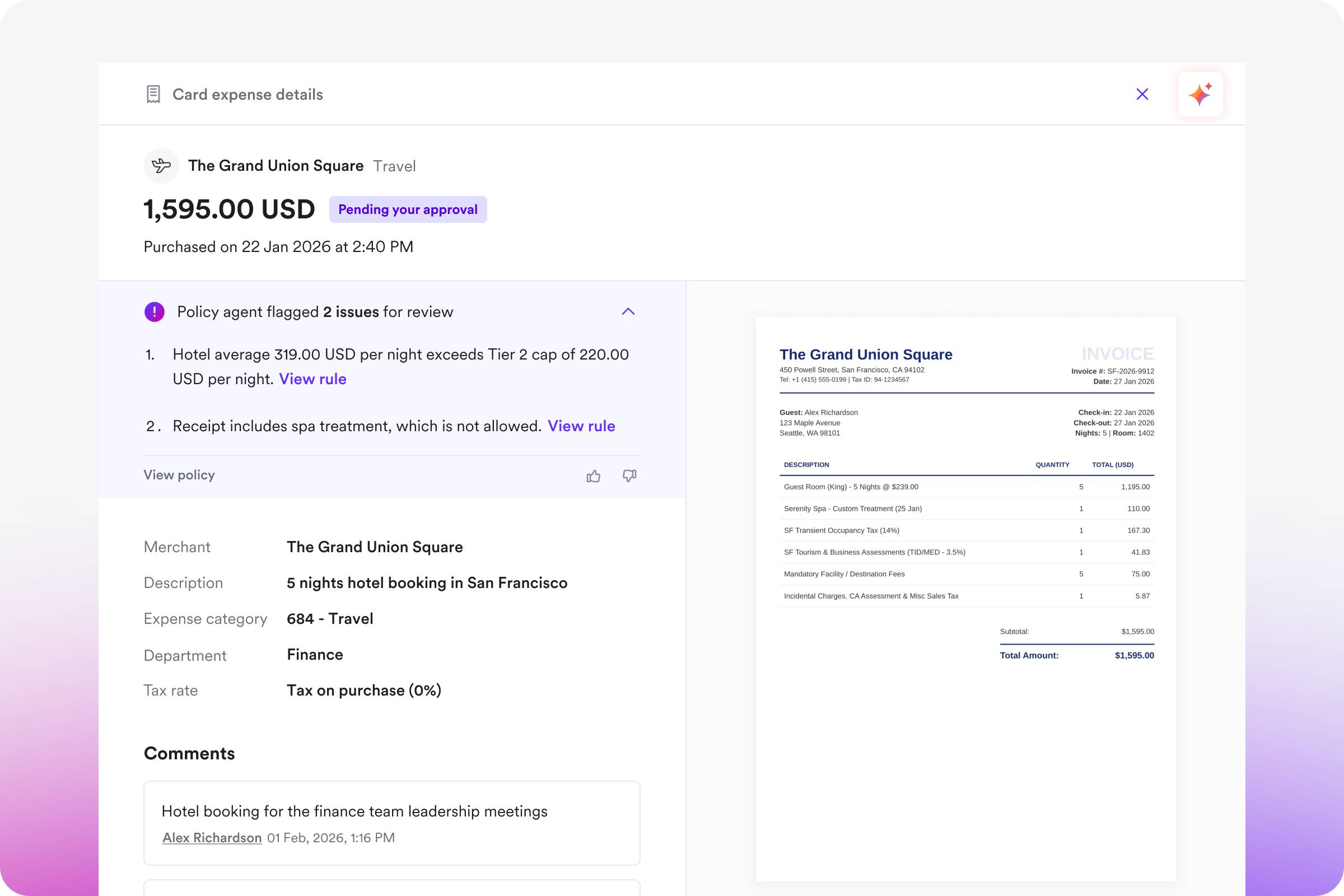Screen dimensions: 1344x896
Task: Click the Serenity Spa line item on invoice
Action: (x=852, y=508)
